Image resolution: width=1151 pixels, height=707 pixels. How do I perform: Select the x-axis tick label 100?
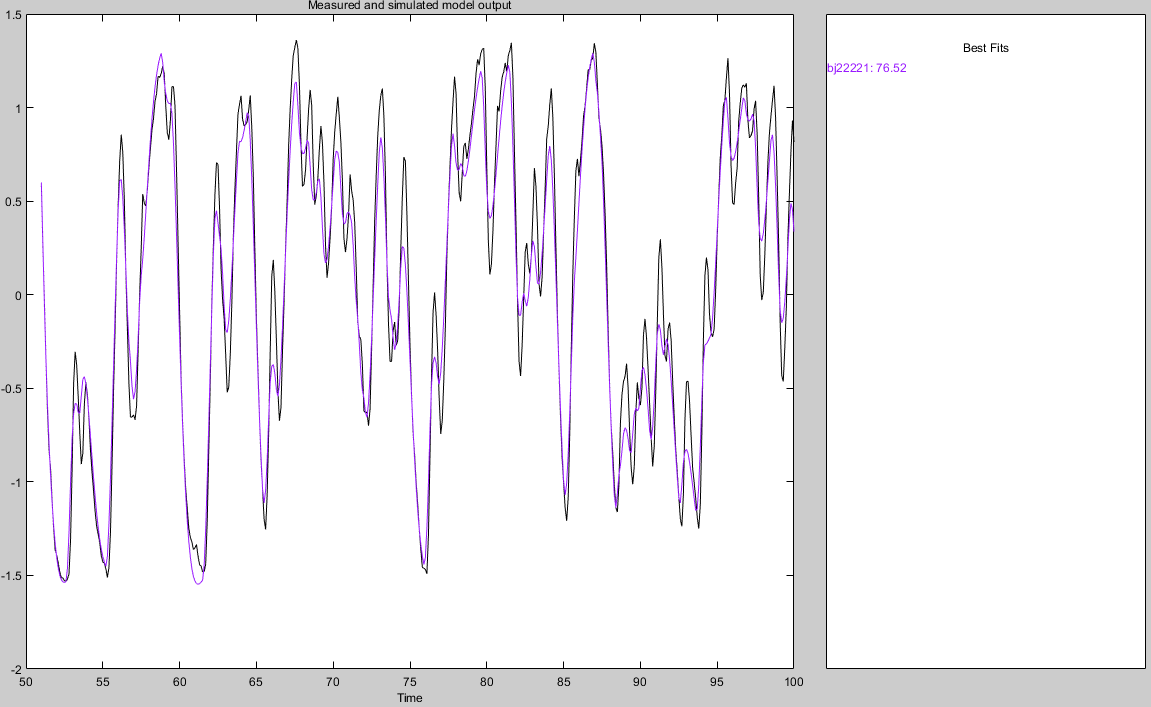(792, 681)
